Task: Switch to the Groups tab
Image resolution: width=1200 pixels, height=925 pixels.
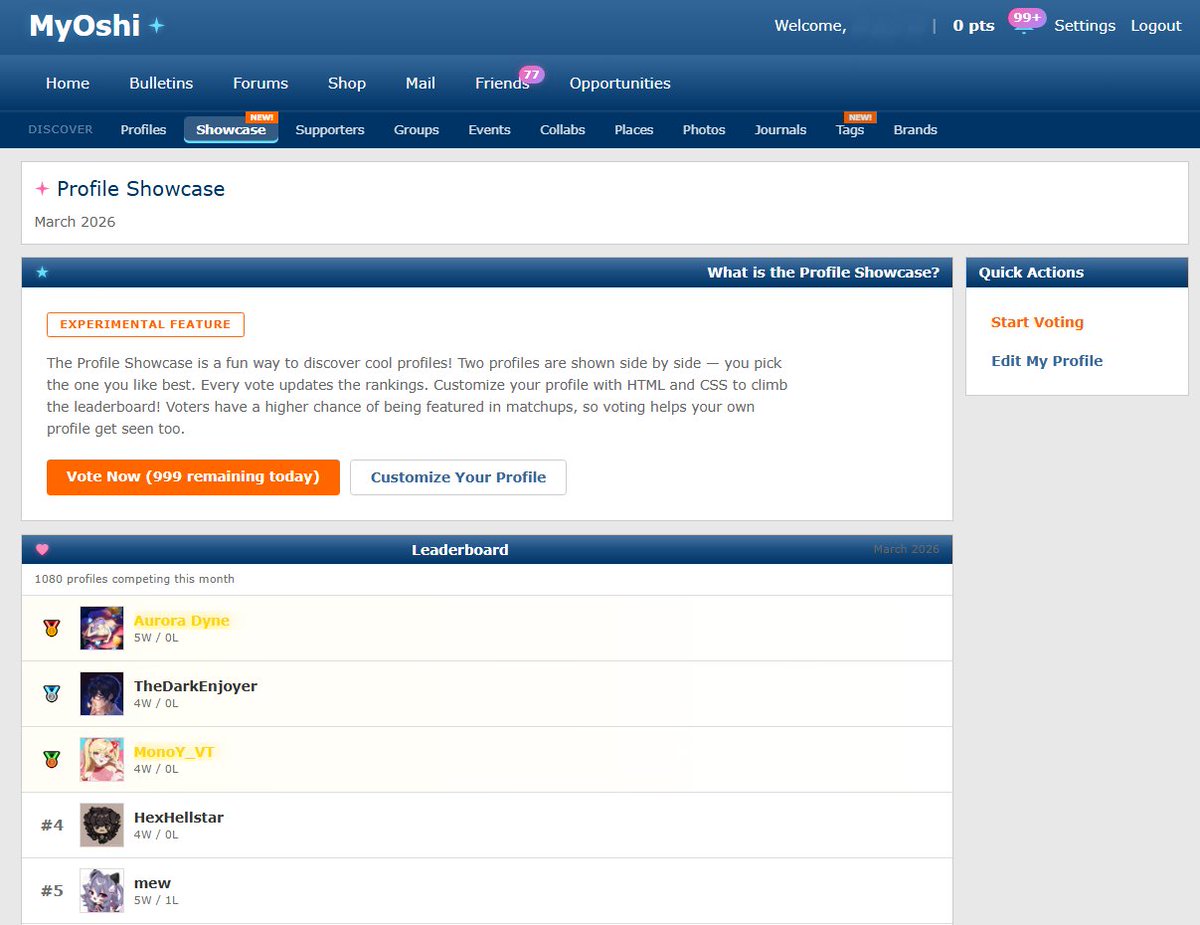Action: (x=416, y=130)
